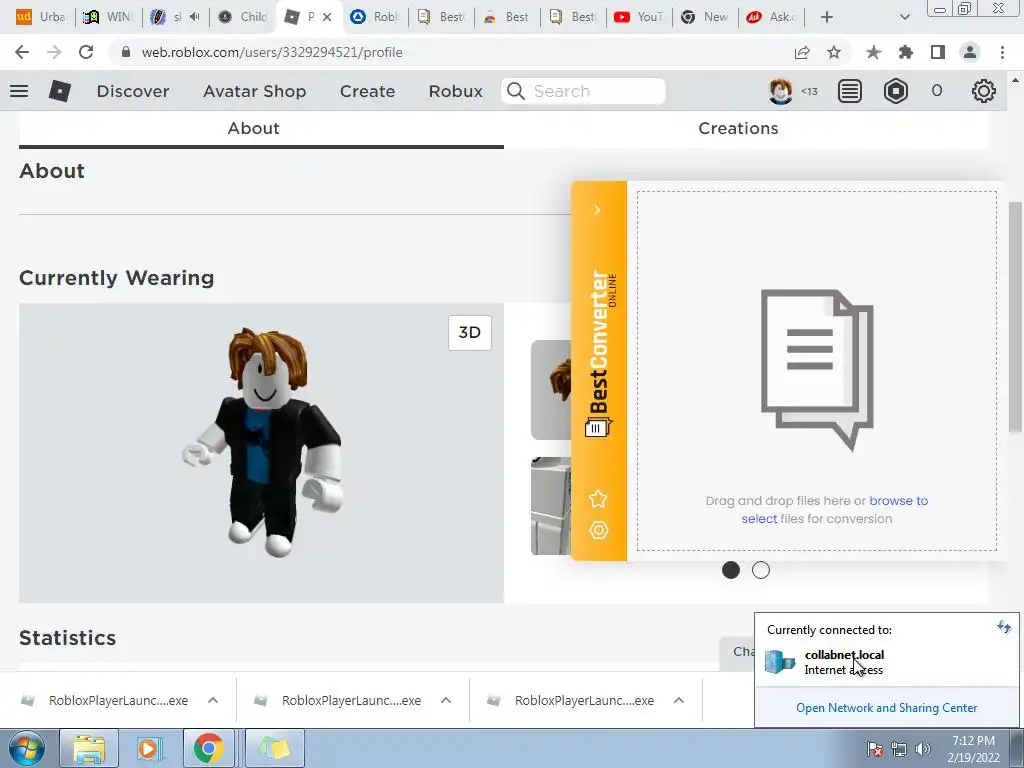Open the Robux balance hexagon icon
The width and height of the screenshot is (1024, 768).
pyautogui.click(x=895, y=91)
